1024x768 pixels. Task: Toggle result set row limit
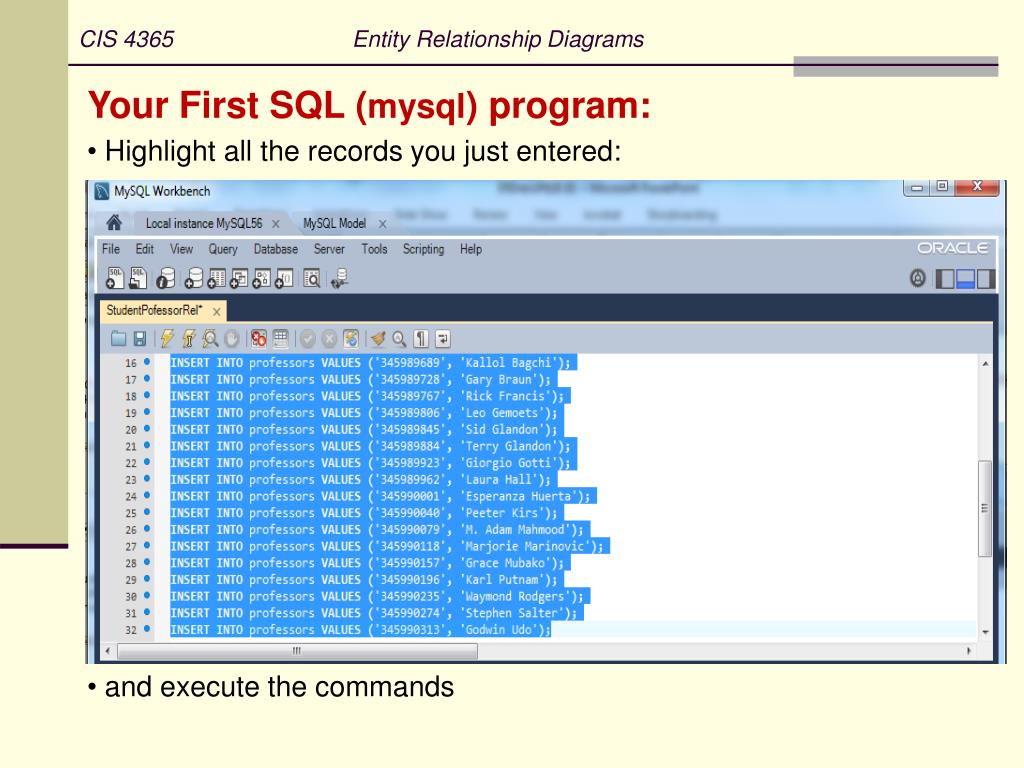pyautogui.click(x=280, y=338)
